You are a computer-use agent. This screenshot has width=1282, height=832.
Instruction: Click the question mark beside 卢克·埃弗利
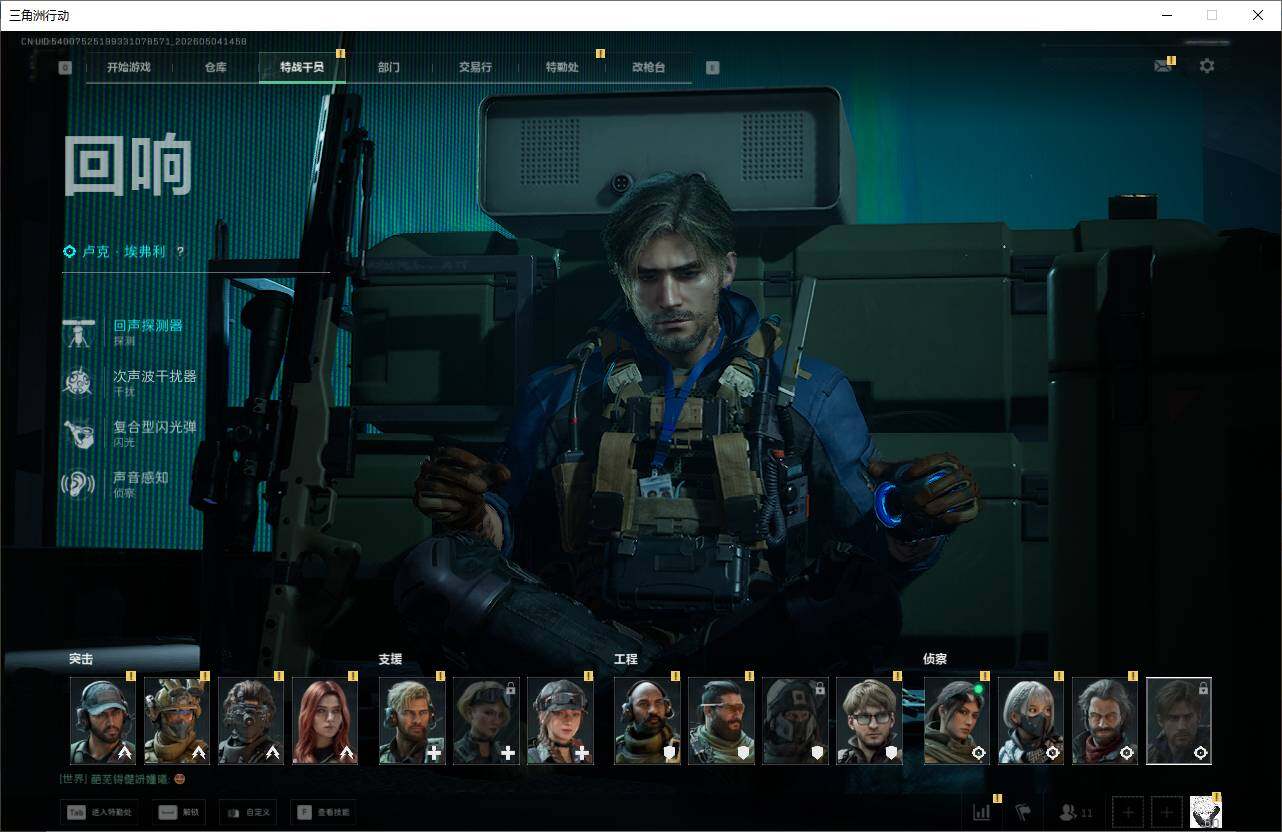point(180,252)
